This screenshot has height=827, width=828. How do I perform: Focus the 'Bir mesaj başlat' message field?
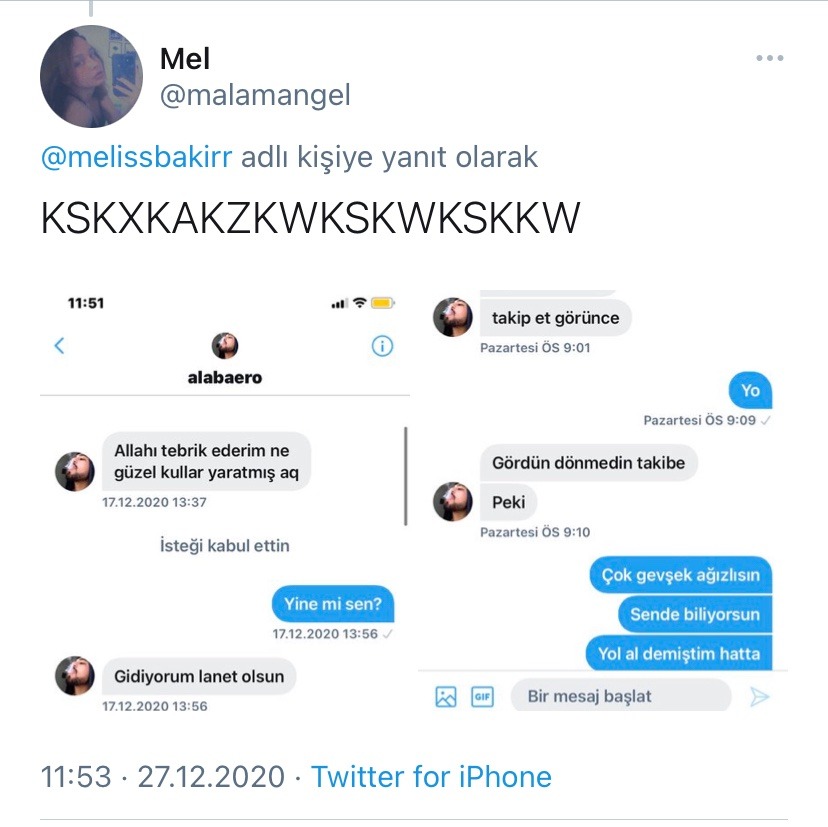(621, 696)
